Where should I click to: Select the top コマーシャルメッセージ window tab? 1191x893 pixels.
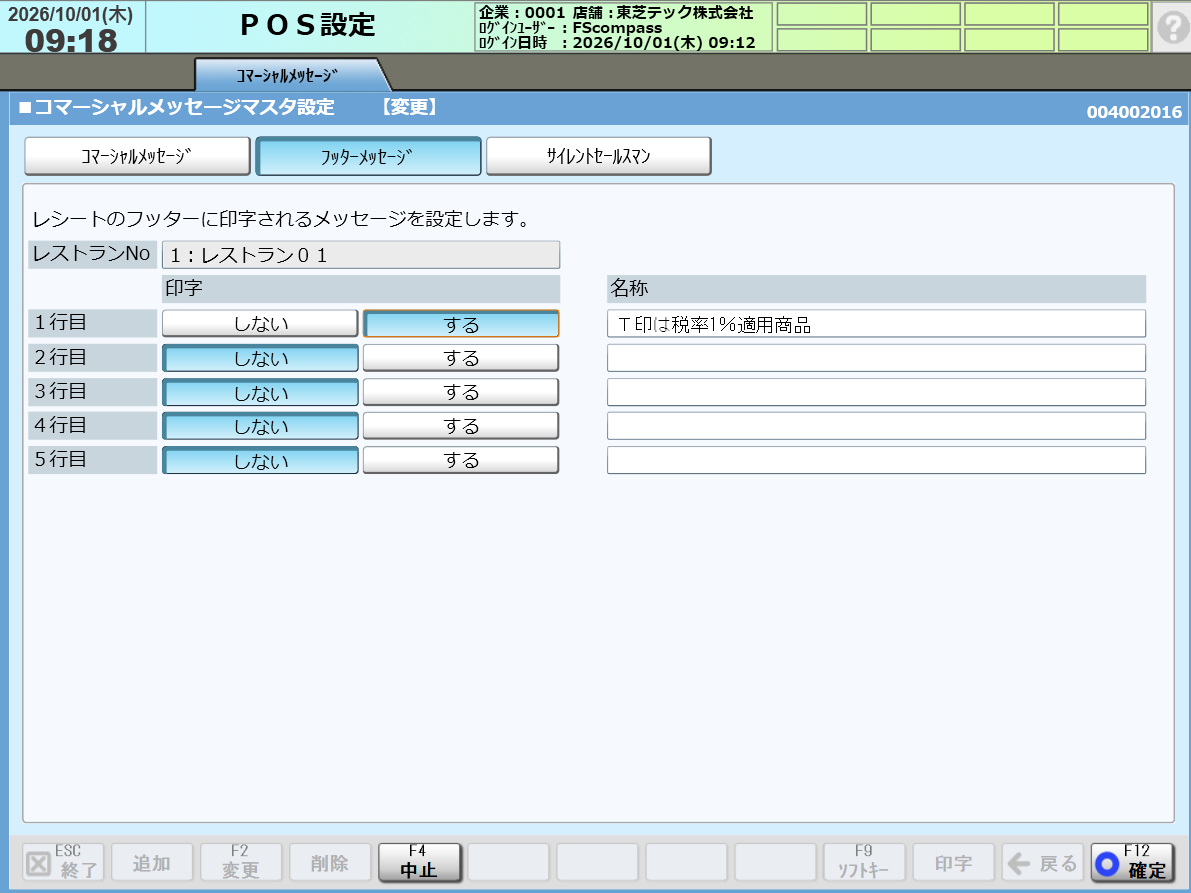289,75
